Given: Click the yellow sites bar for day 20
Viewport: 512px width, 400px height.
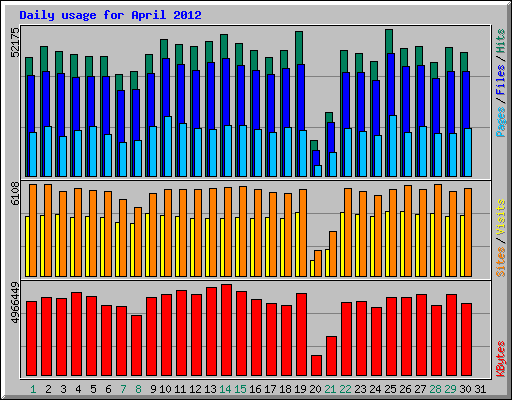Looking at the screenshot, I should (x=312, y=268).
